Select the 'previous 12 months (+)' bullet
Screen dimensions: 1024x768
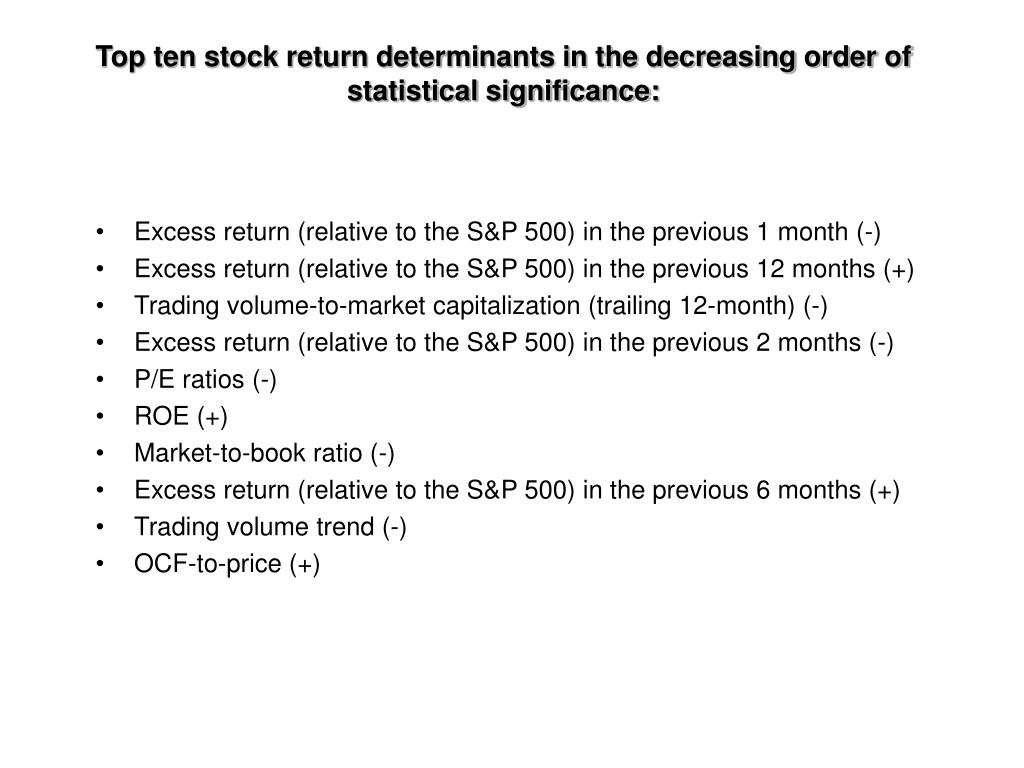click(524, 269)
